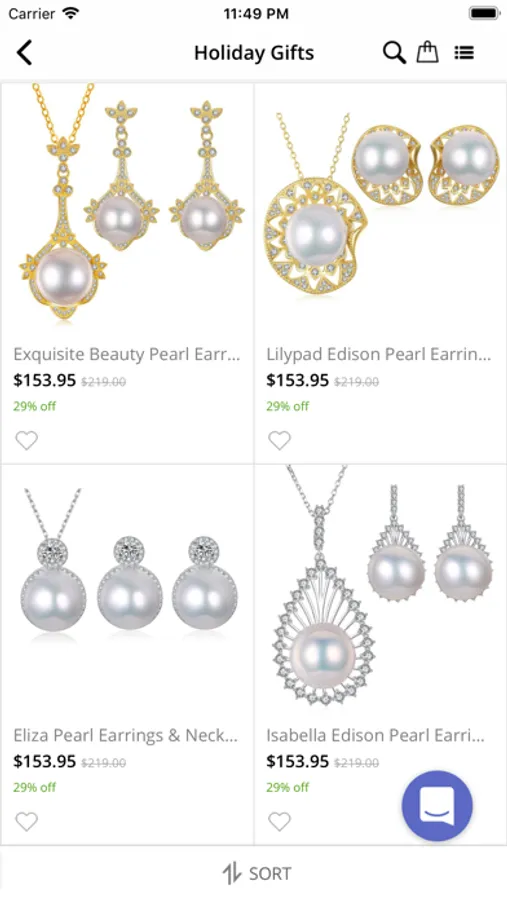Favorite the Isabella Edison Pearl set
The width and height of the screenshot is (507, 900).
[280, 821]
